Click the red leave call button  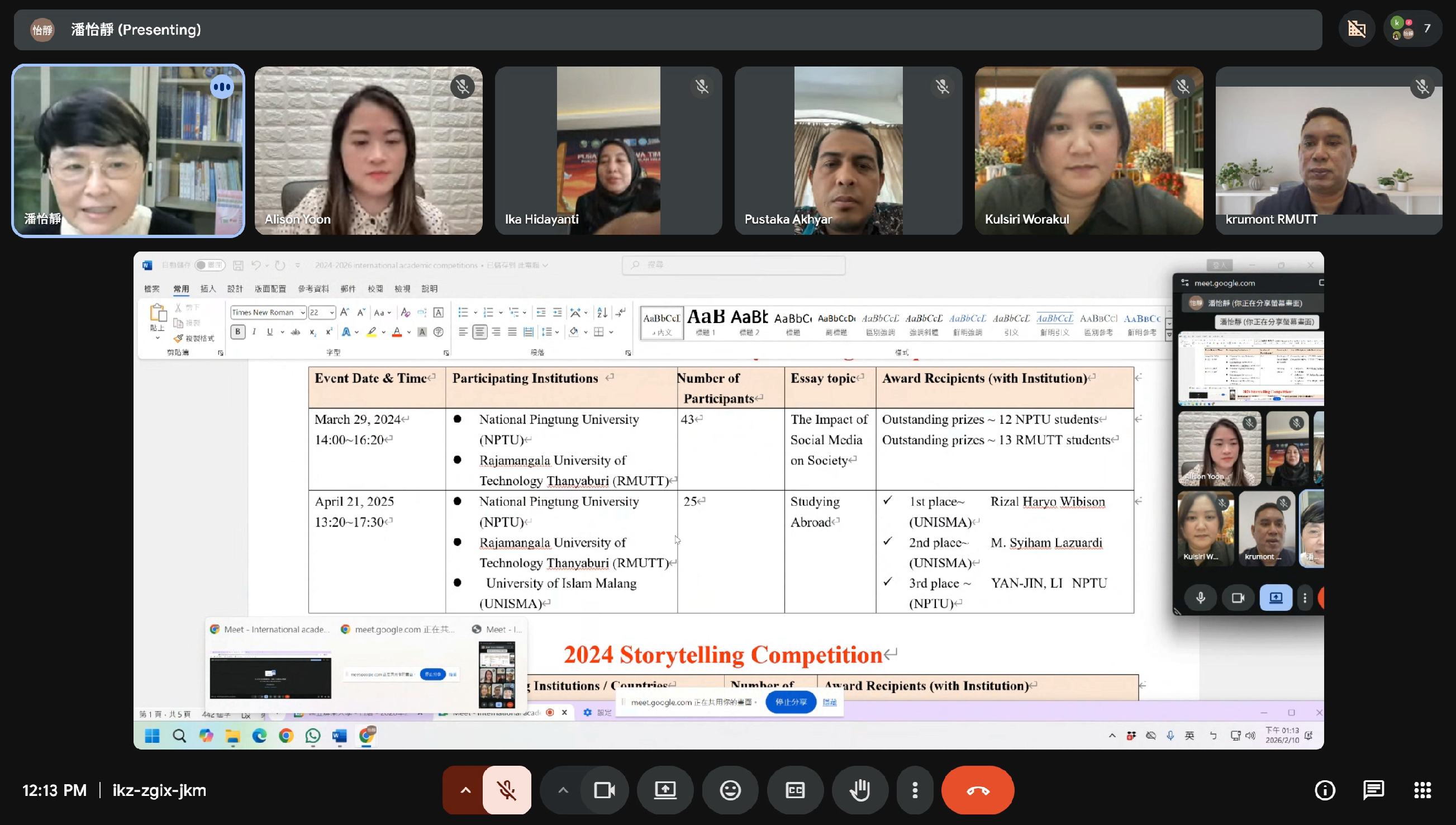(x=977, y=790)
